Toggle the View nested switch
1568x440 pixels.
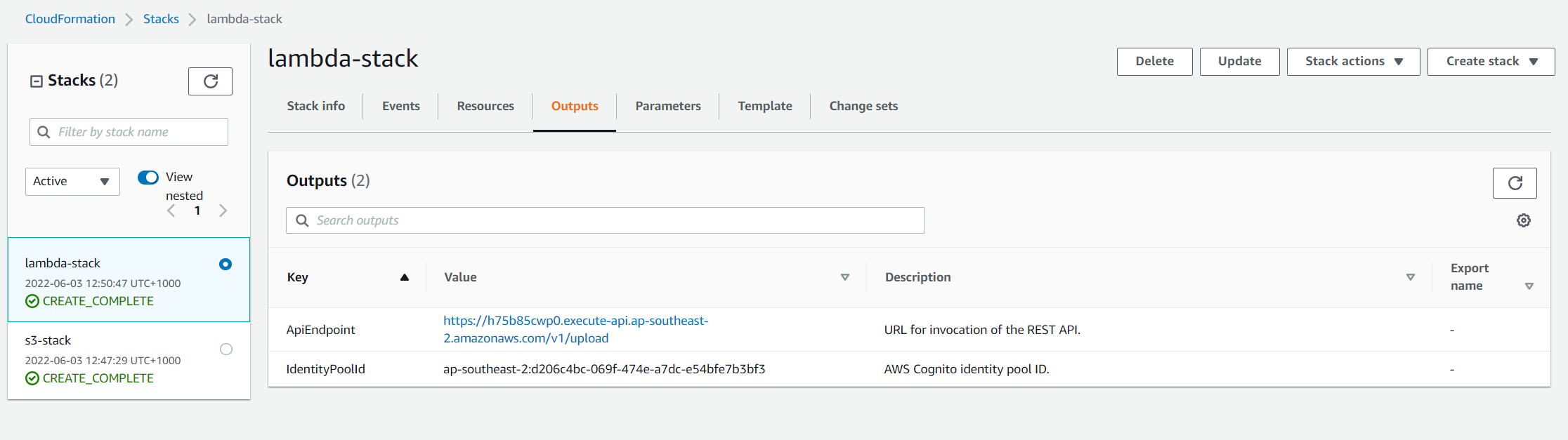pyautogui.click(x=148, y=178)
